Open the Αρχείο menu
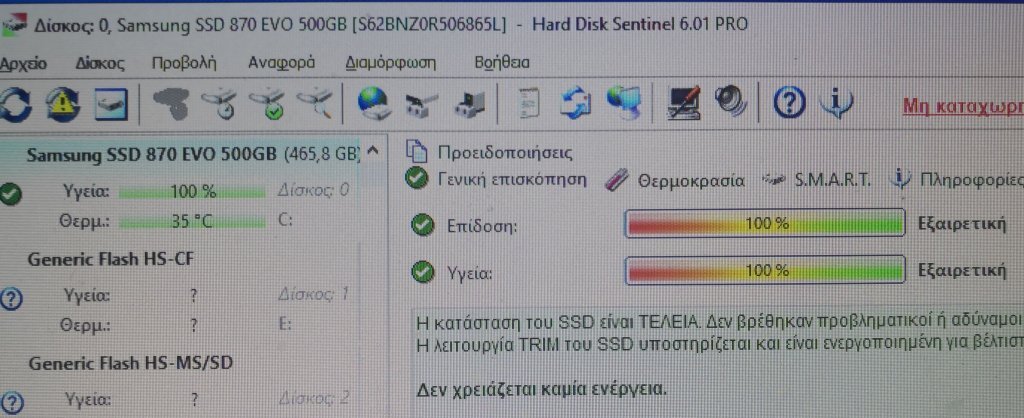The image size is (1024, 418). (24, 64)
